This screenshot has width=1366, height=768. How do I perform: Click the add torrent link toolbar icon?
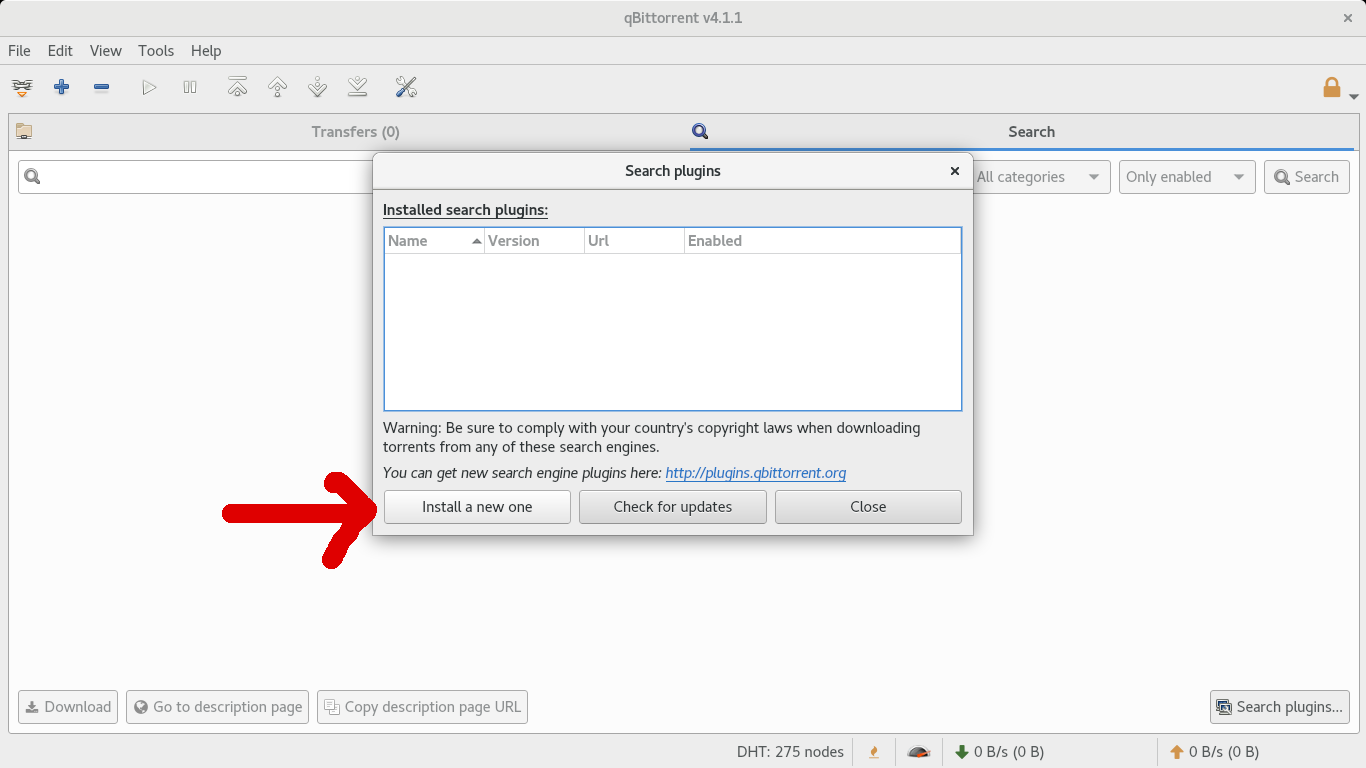[x=22, y=88]
